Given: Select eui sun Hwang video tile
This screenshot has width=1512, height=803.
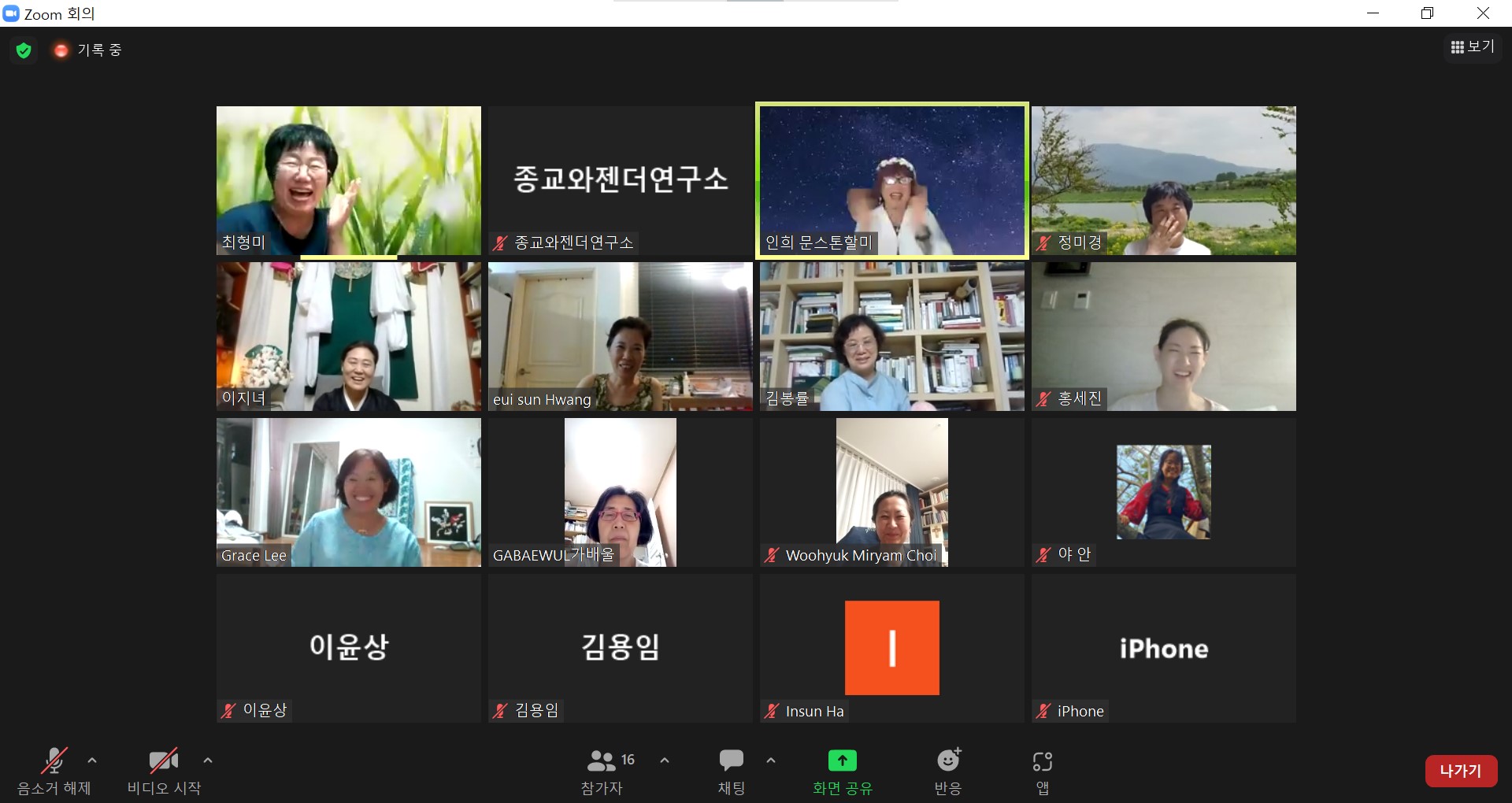Looking at the screenshot, I should tap(621, 336).
